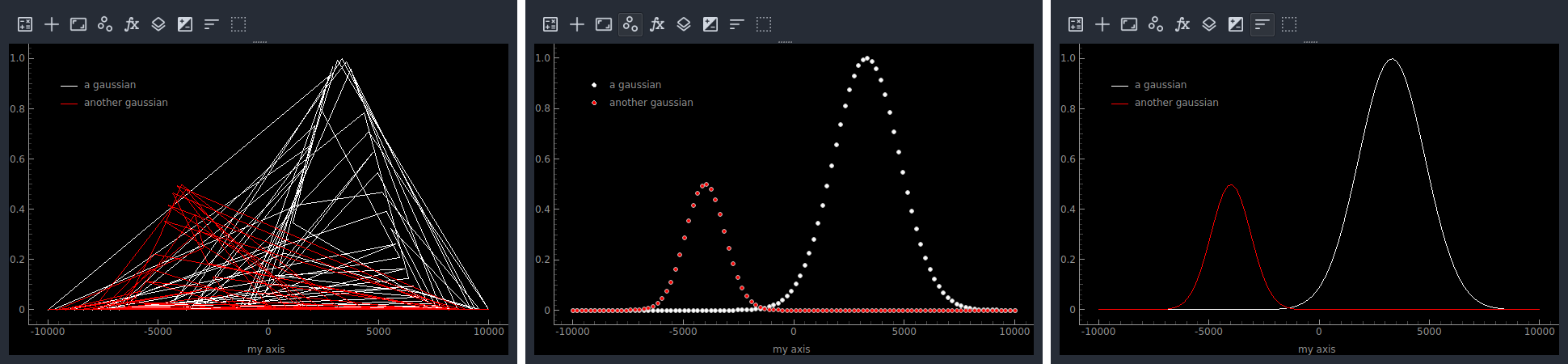Click the white line sample in the left plot legend
The width and height of the screenshot is (1568, 364).
click(69, 86)
